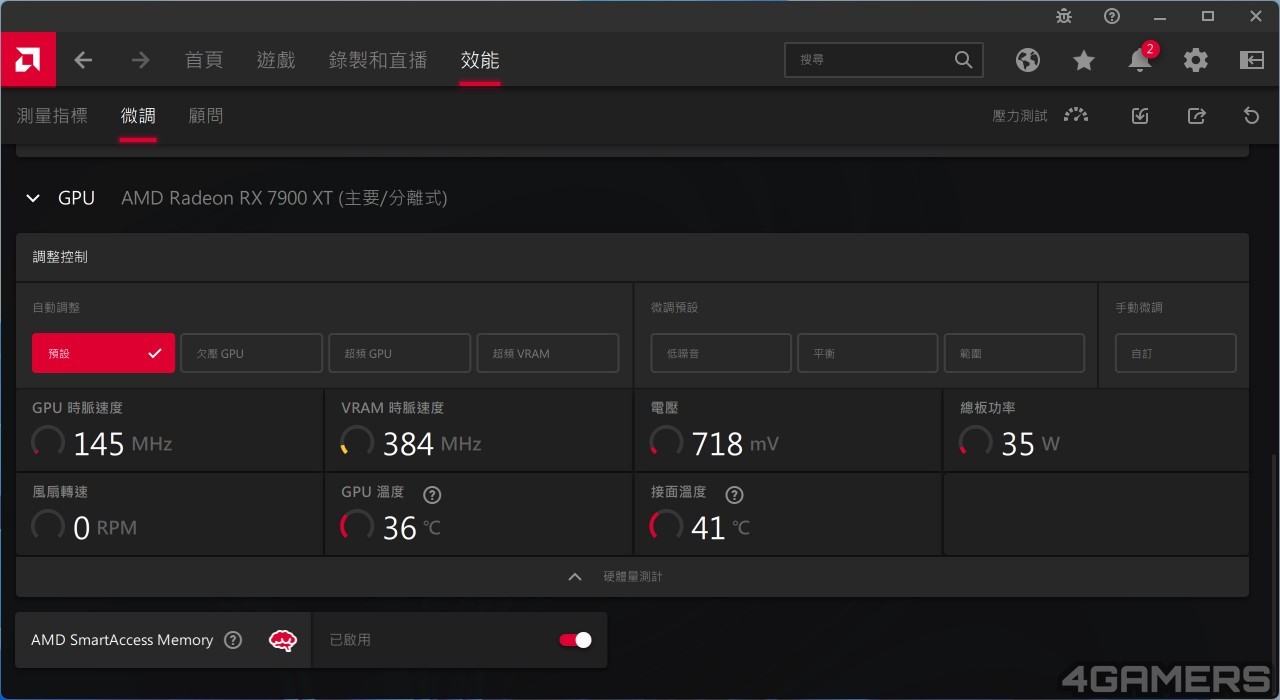This screenshot has width=1280, height=700.
Task: Select the 超頻 GPU overclock option
Action: (x=399, y=353)
